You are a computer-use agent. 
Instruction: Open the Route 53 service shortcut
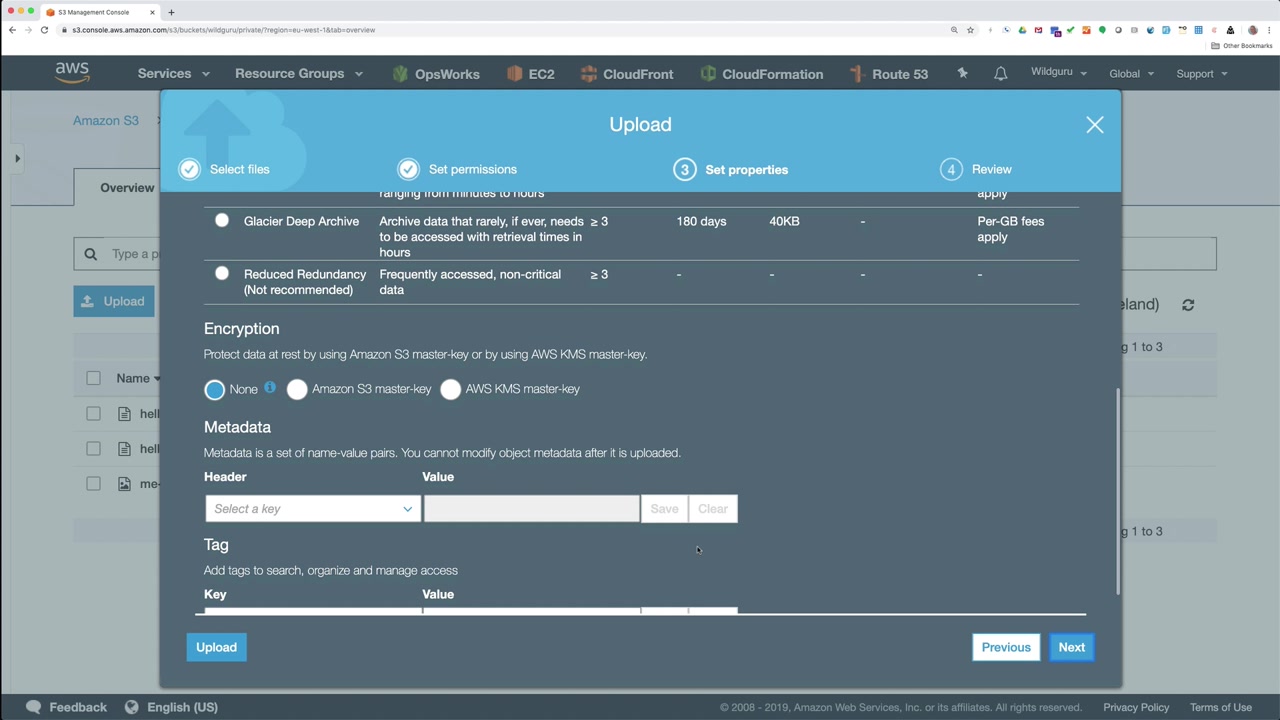click(x=889, y=74)
